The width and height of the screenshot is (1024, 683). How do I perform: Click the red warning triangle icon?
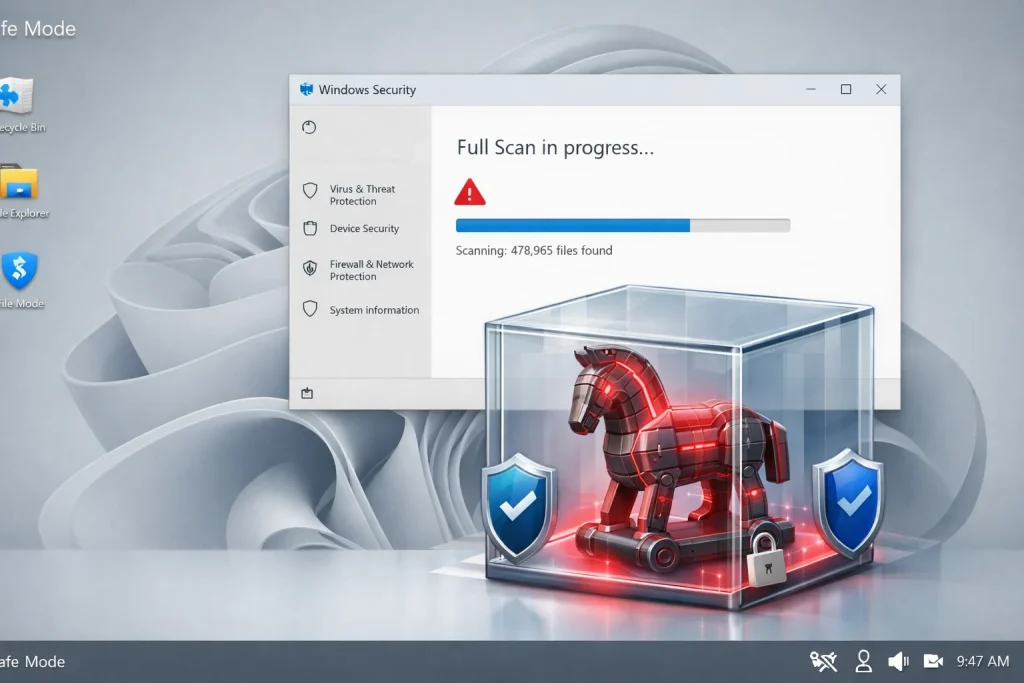(470, 193)
